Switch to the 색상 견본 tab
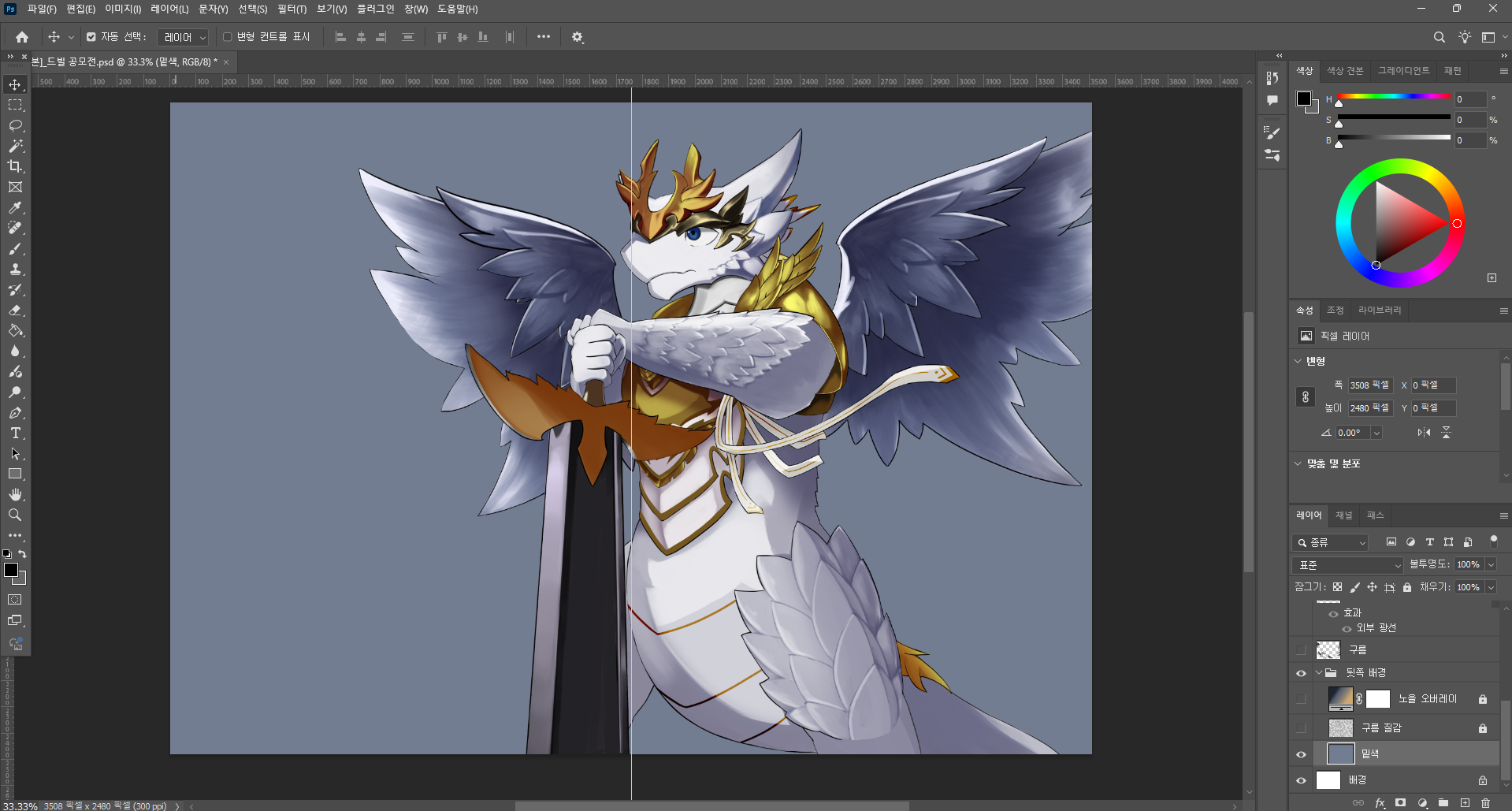This screenshot has height=811, width=1512. [x=1345, y=71]
